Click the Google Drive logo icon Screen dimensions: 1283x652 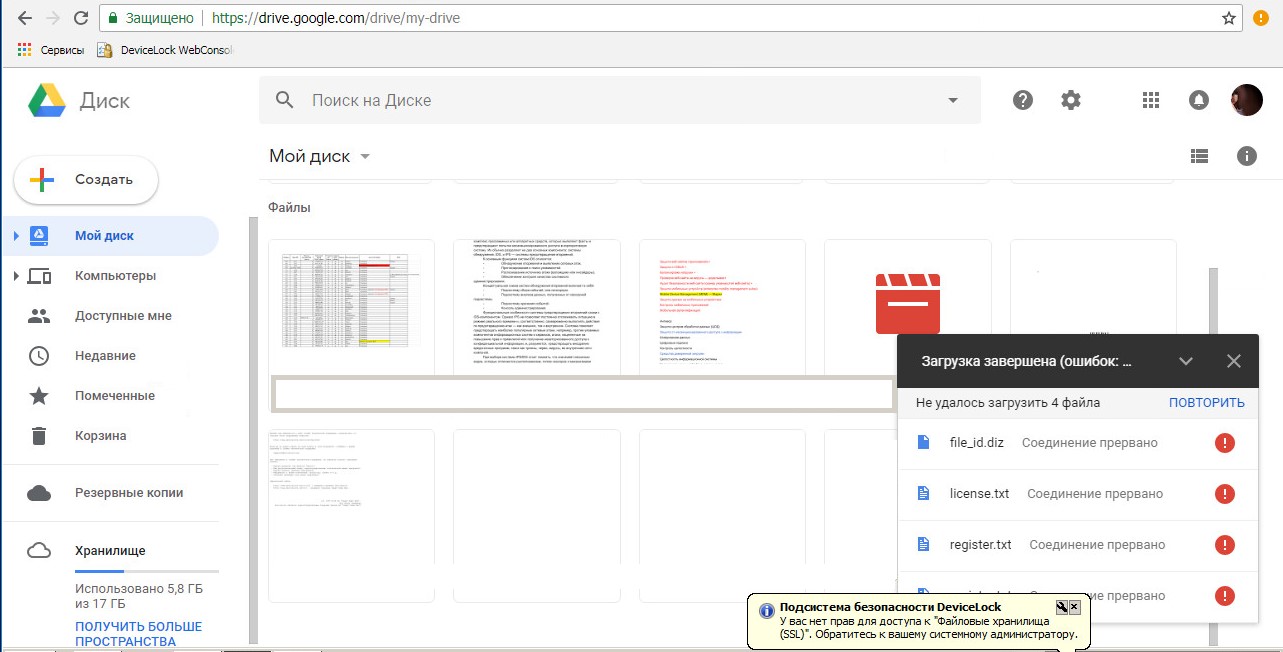(46, 101)
